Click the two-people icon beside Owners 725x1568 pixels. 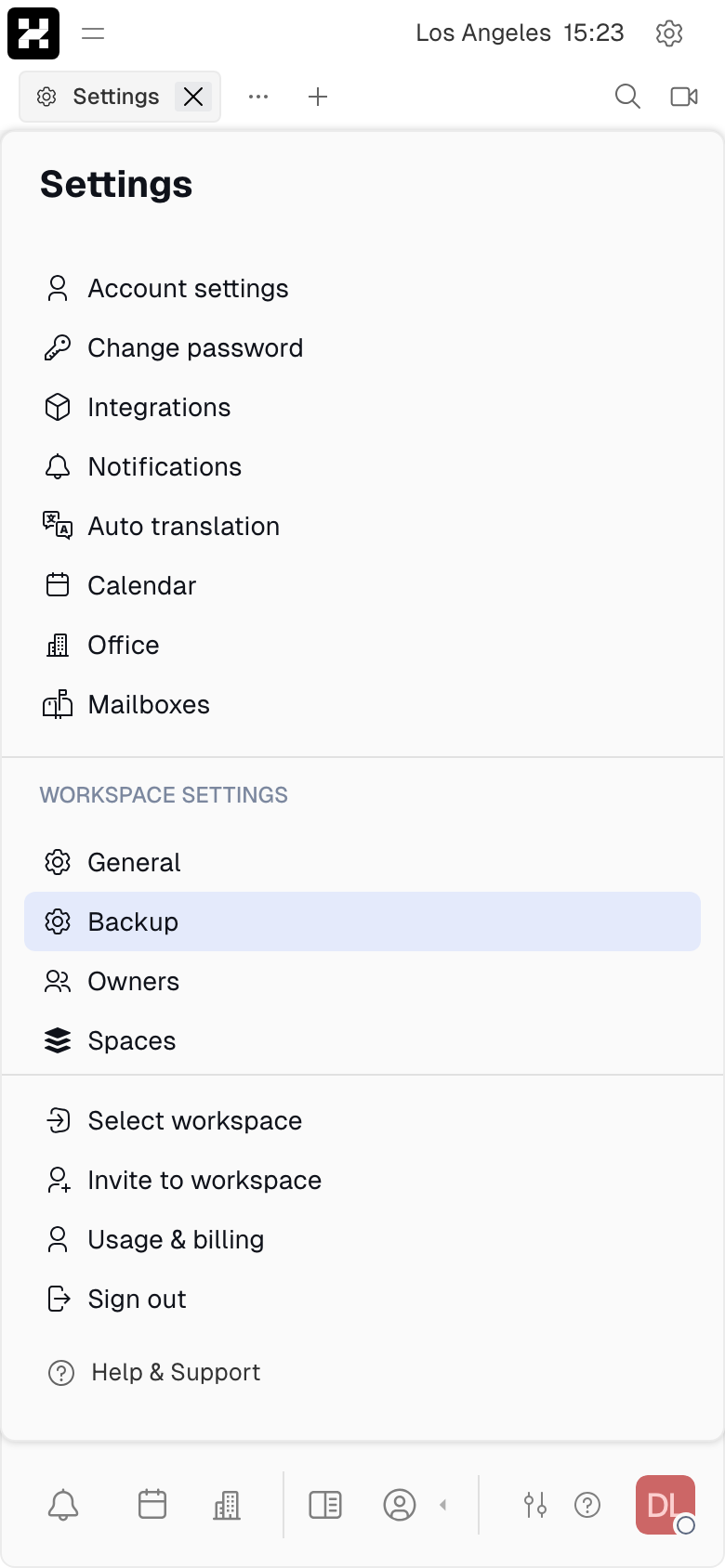58,981
